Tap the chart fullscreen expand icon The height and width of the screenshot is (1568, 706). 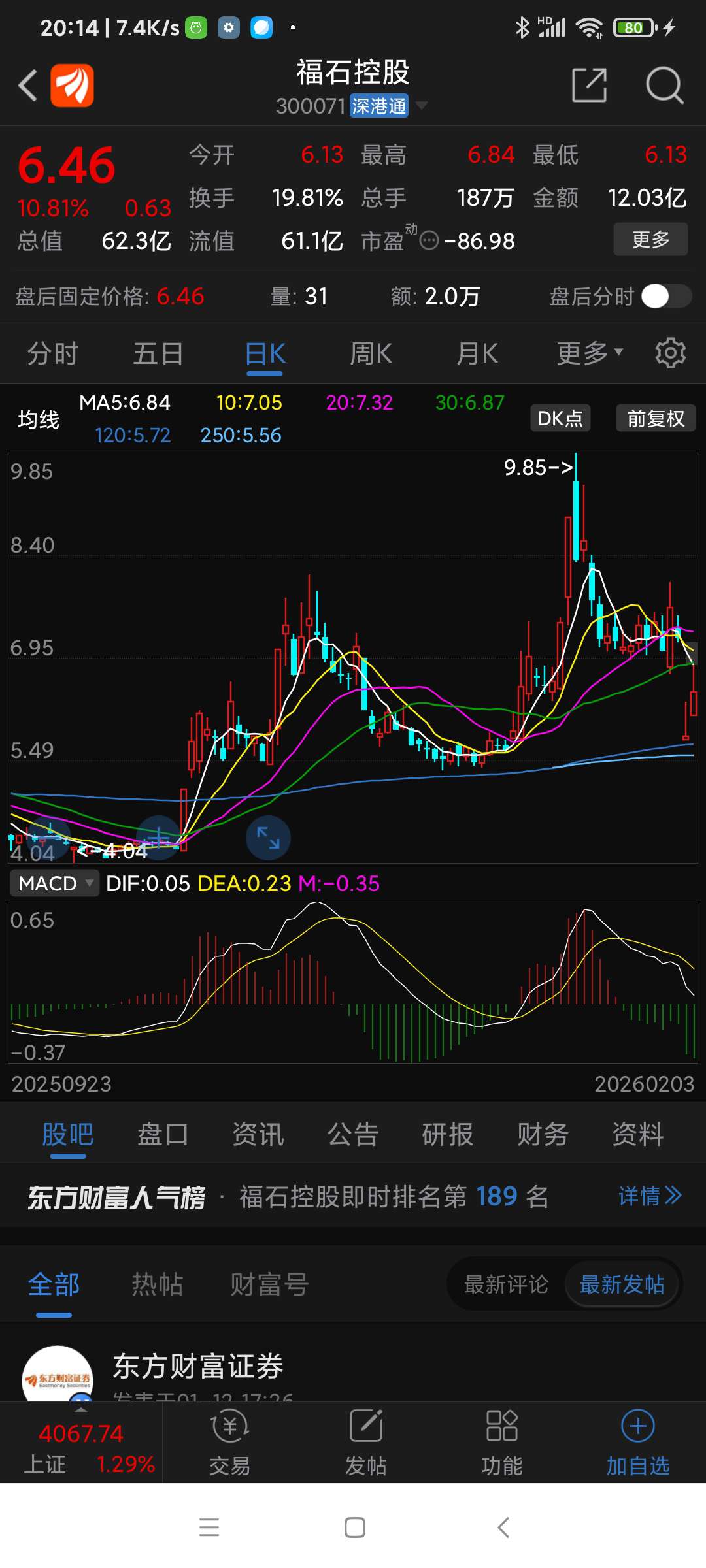(x=268, y=838)
